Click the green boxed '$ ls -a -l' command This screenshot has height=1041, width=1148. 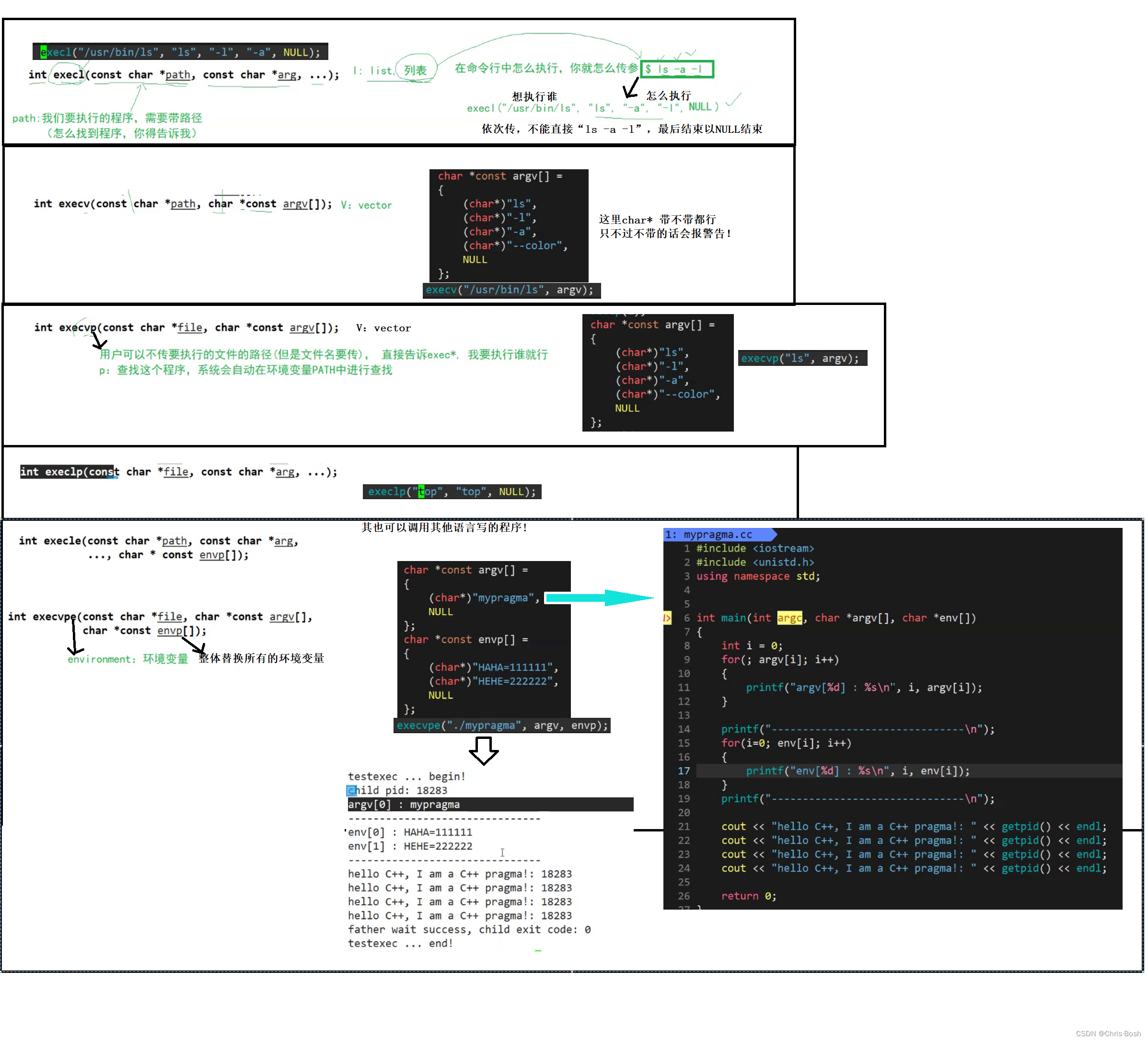676,70
